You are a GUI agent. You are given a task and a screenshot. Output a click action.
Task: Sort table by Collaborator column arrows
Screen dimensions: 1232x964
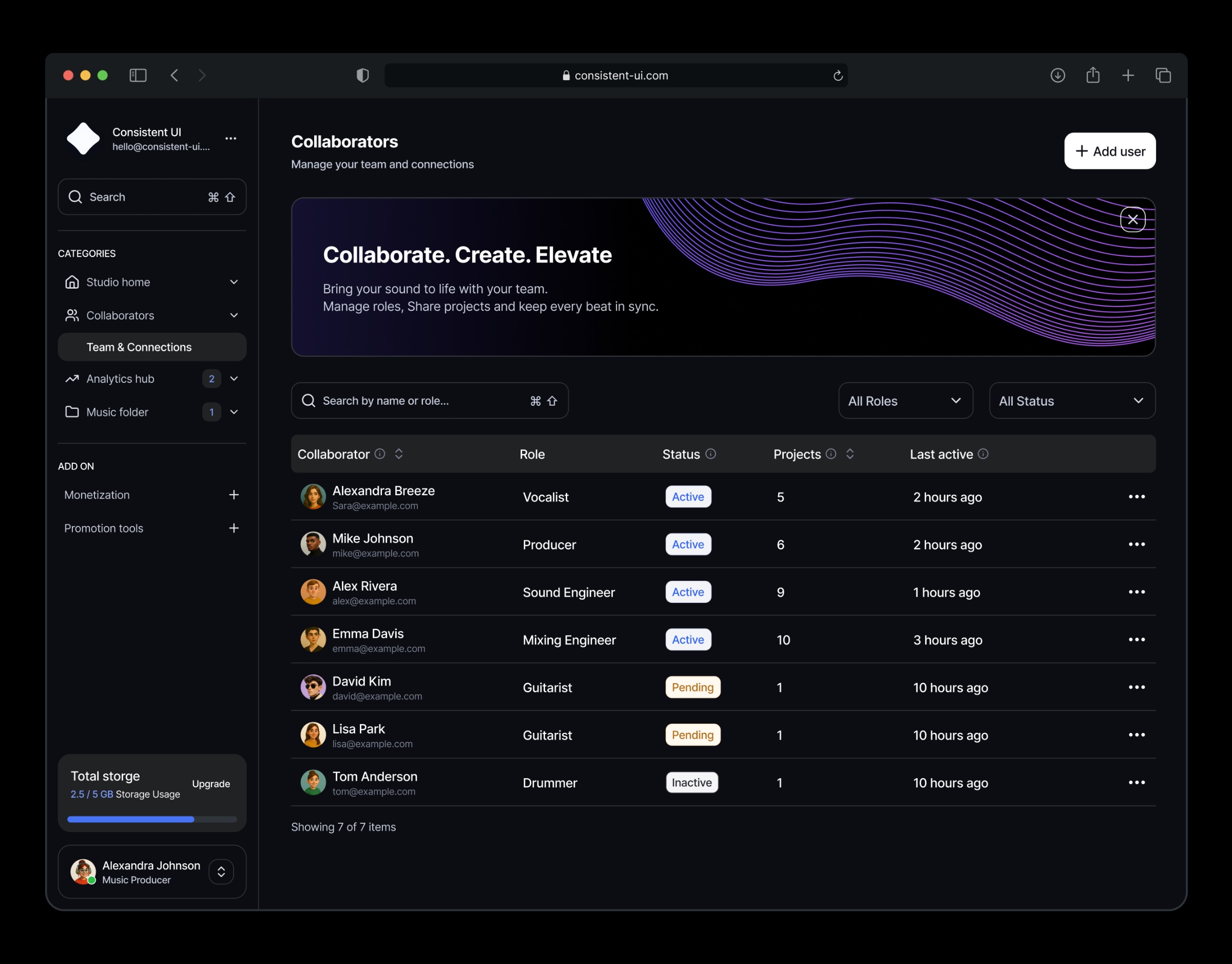(399, 454)
